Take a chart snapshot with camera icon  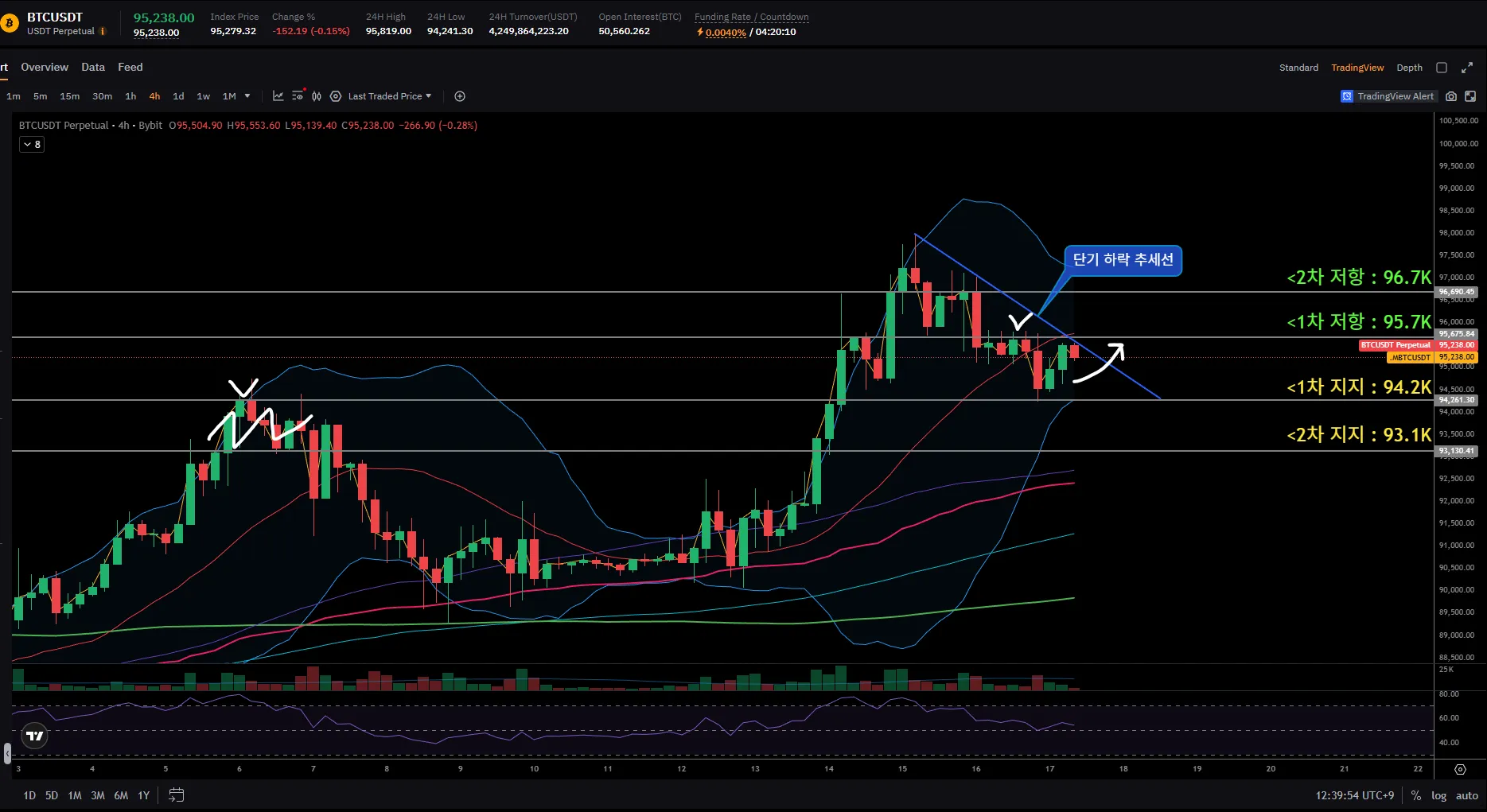1451,96
